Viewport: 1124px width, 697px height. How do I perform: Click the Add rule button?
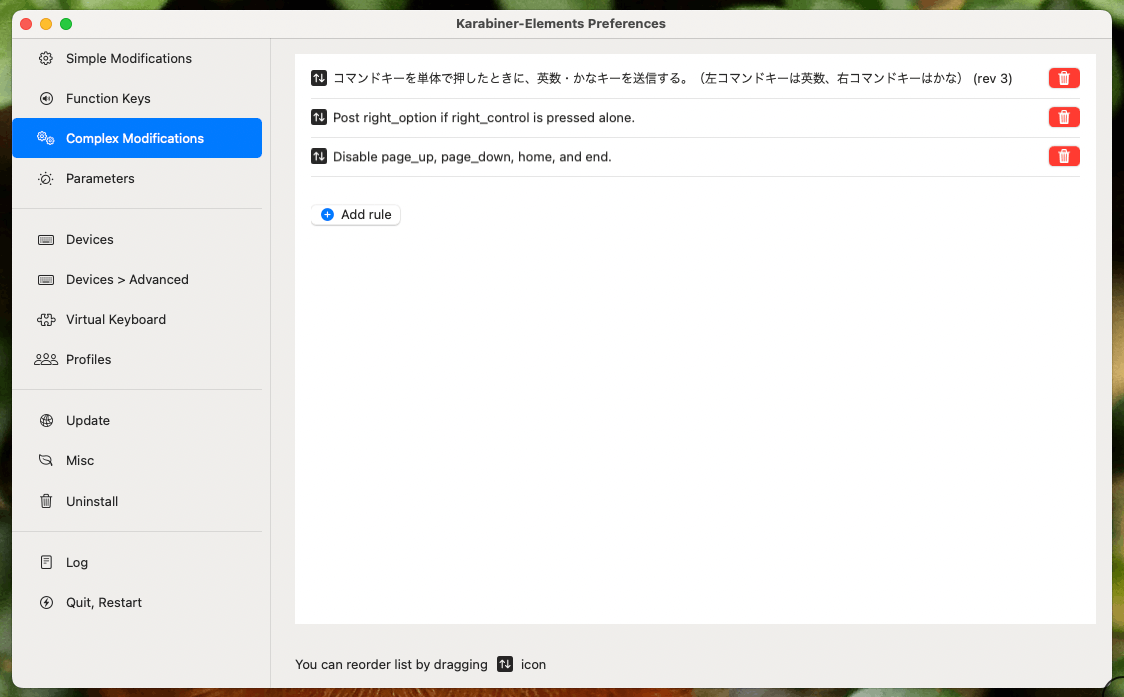point(355,214)
